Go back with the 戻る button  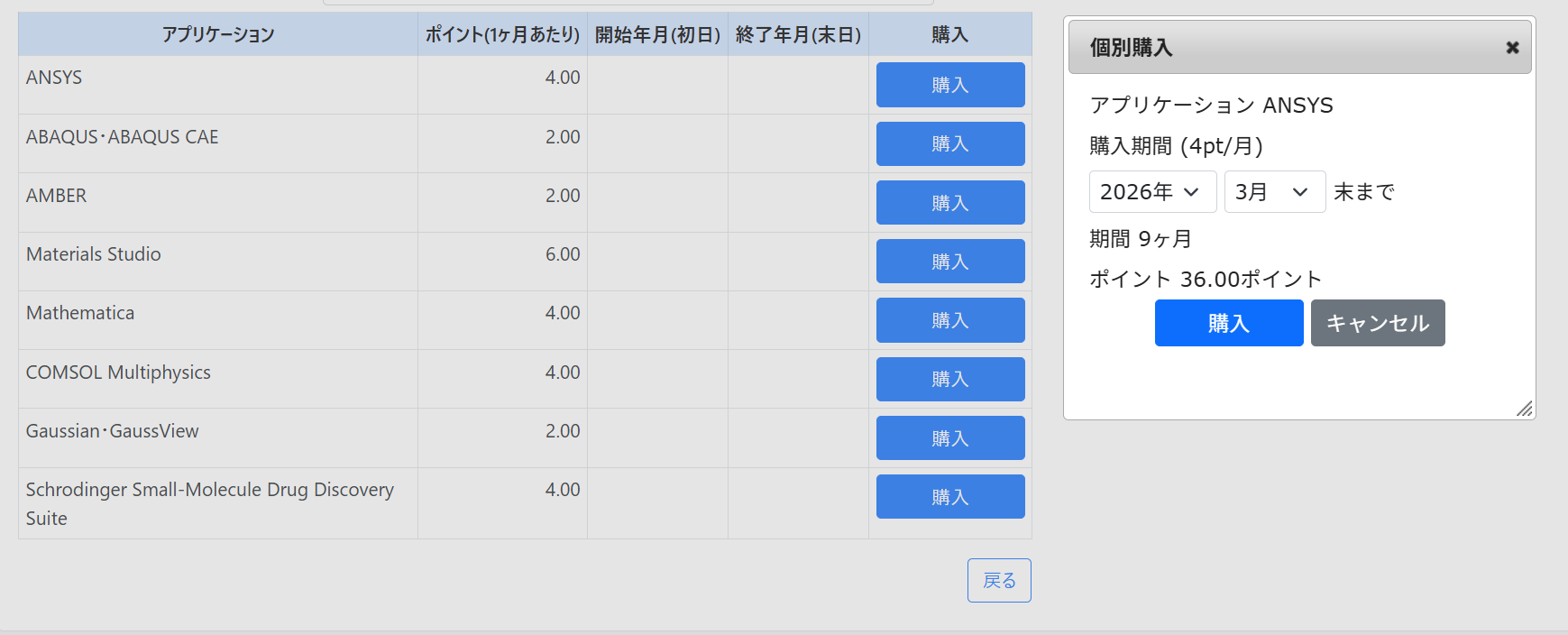[999, 581]
